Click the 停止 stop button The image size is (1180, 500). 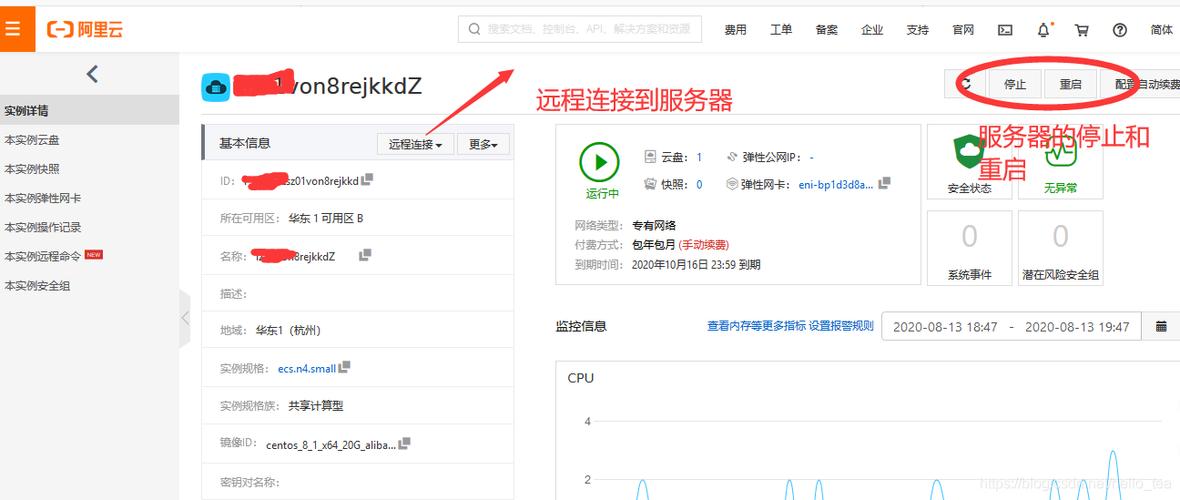[1015, 84]
